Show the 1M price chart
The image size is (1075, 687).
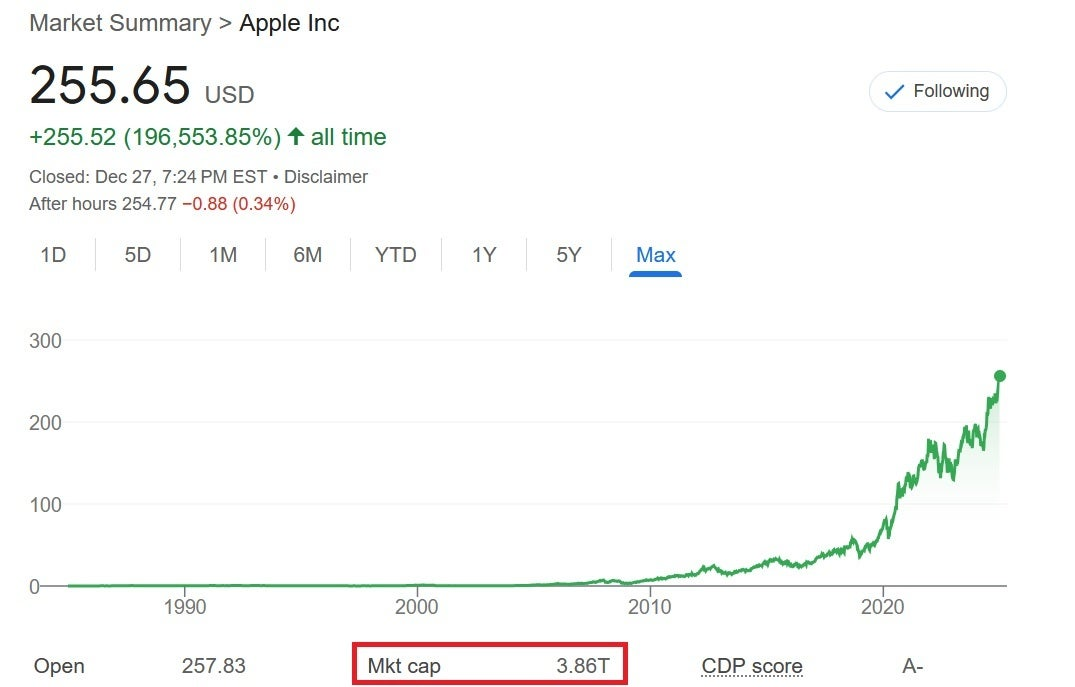coord(223,255)
